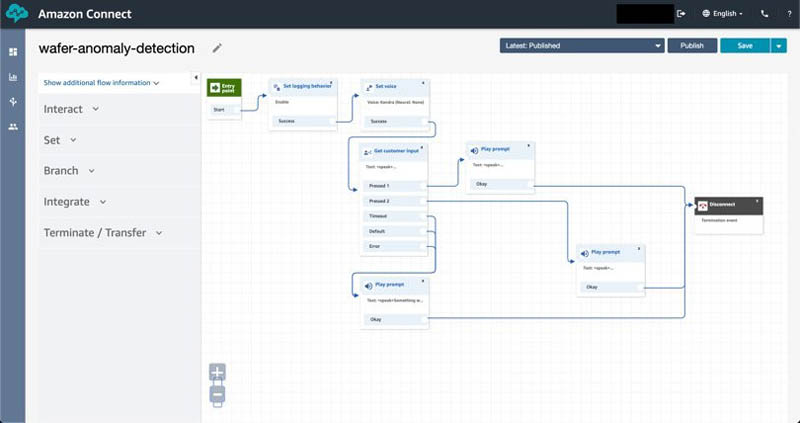Screen dimensions: 800x423
Task: Open the Latest: Published version dropdown
Action: [582, 45]
